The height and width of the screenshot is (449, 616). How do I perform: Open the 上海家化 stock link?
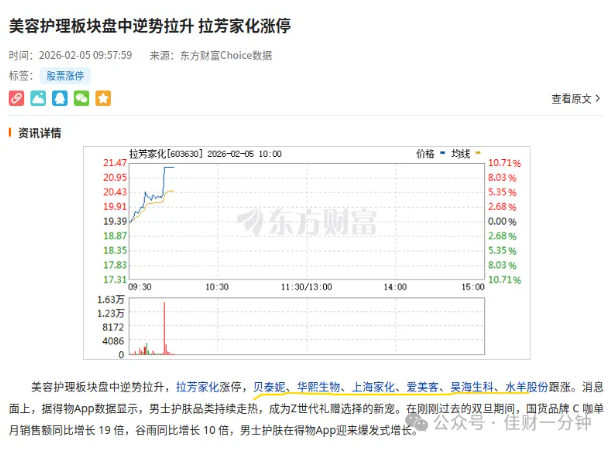(x=373, y=387)
